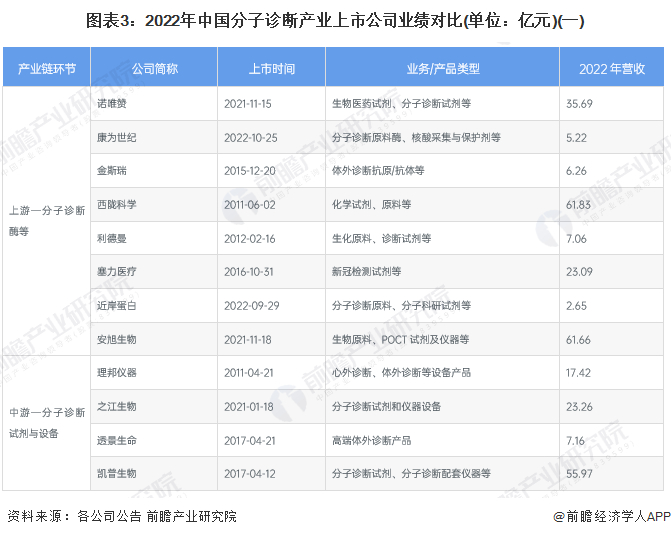Select company name 金斯瑞
Image resolution: width=671 pixels, height=537 pixels.
click(x=112, y=171)
